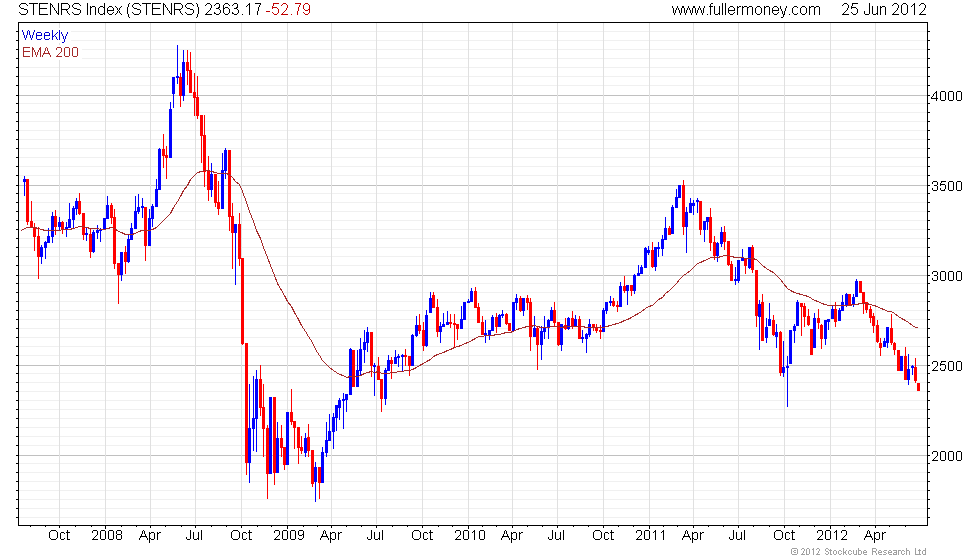Screen dimensions: 980x560
Task: Open the www.fullermoney.com link text
Action: coord(746,10)
